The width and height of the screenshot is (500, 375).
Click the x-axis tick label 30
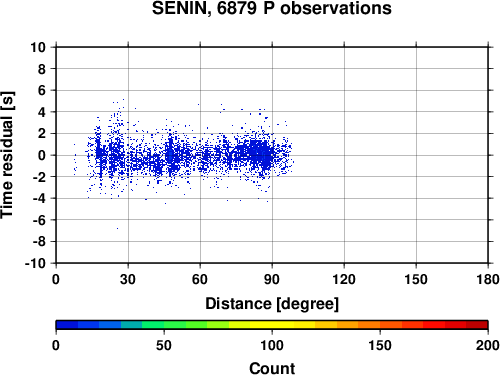tap(128, 279)
